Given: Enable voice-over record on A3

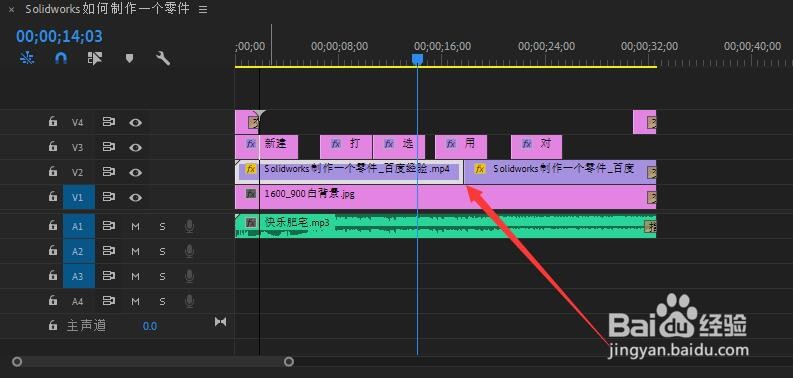Looking at the screenshot, I should pyautogui.click(x=190, y=276).
